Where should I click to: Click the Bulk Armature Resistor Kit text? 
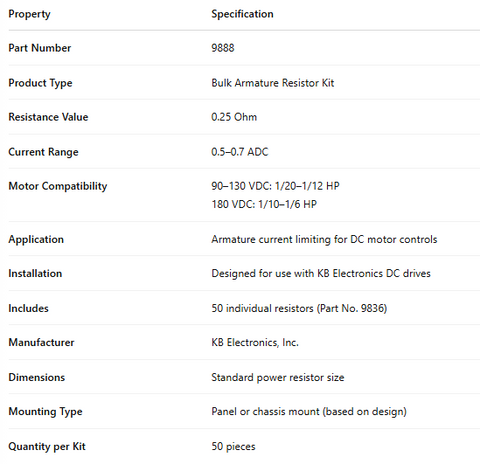click(x=273, y=83)
